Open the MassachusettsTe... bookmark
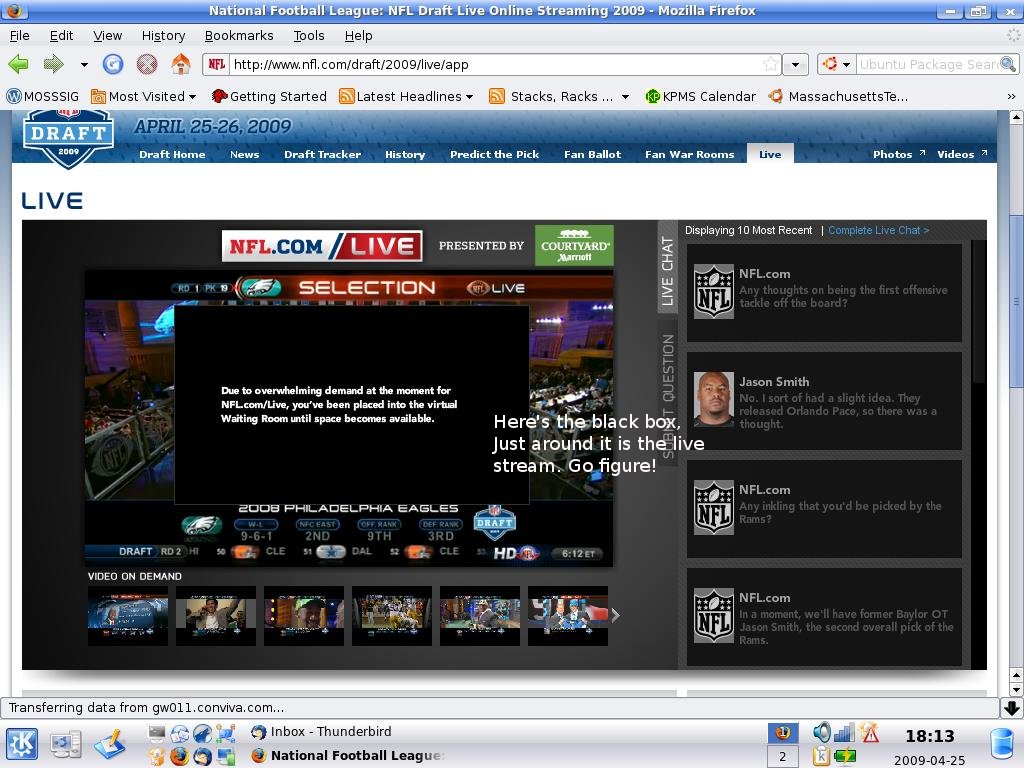The image size is (1024, 768). (839, 97)
